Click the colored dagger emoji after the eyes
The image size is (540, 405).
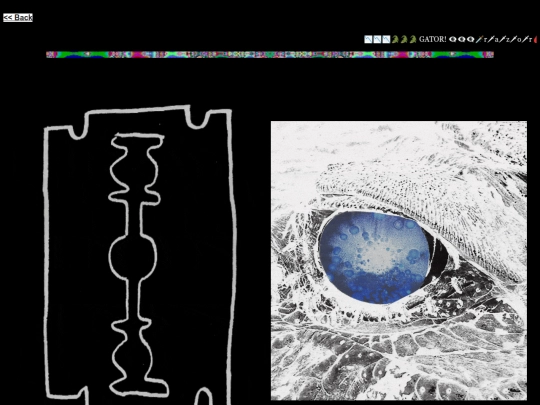(x=479, y=39)
